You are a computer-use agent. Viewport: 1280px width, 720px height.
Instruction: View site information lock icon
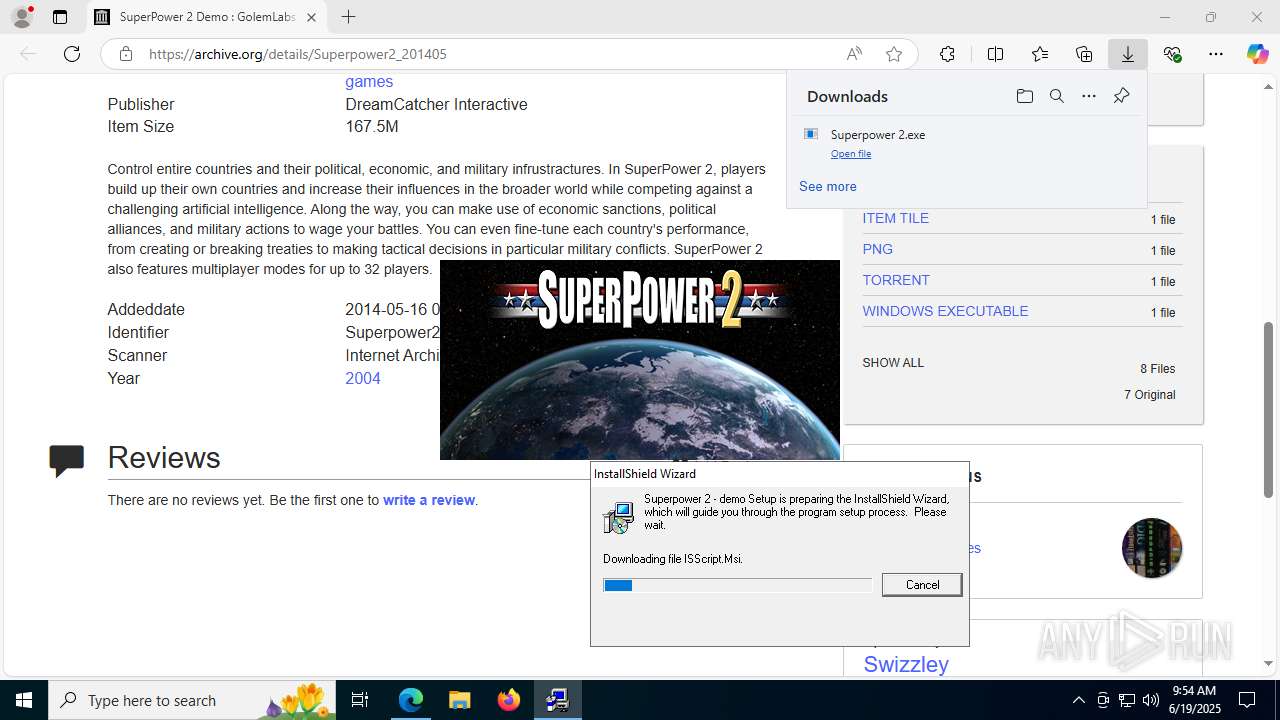point(126,54)
